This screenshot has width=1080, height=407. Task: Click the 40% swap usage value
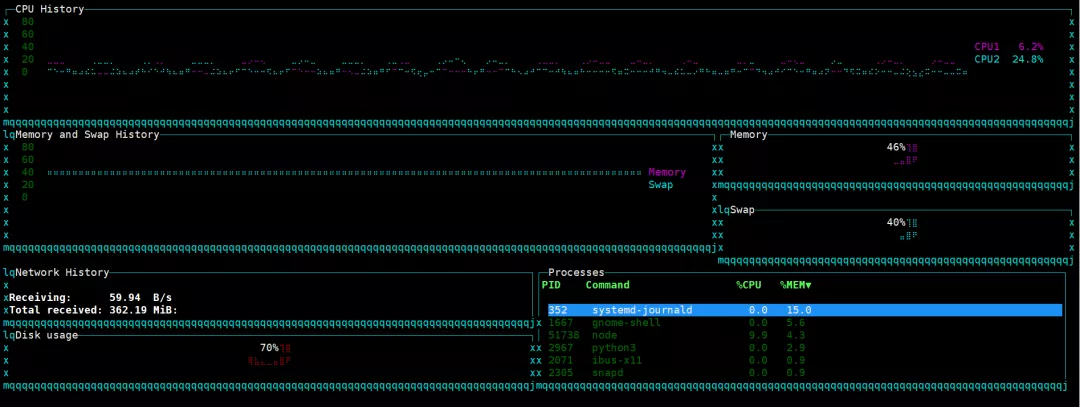click(x=896, y=222)
